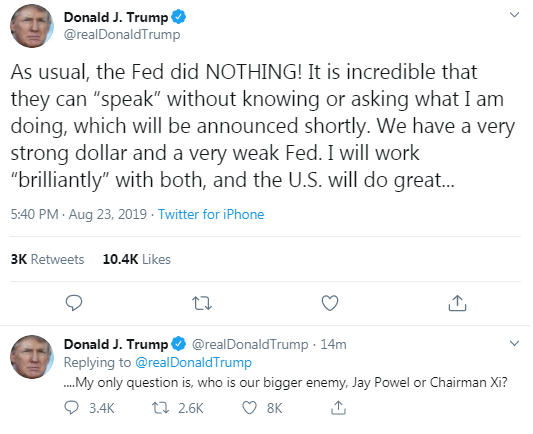533x434 pixels.
Task: Open main tweet options chevron menu
Action: pyautogui.click(x=514, y=15)
